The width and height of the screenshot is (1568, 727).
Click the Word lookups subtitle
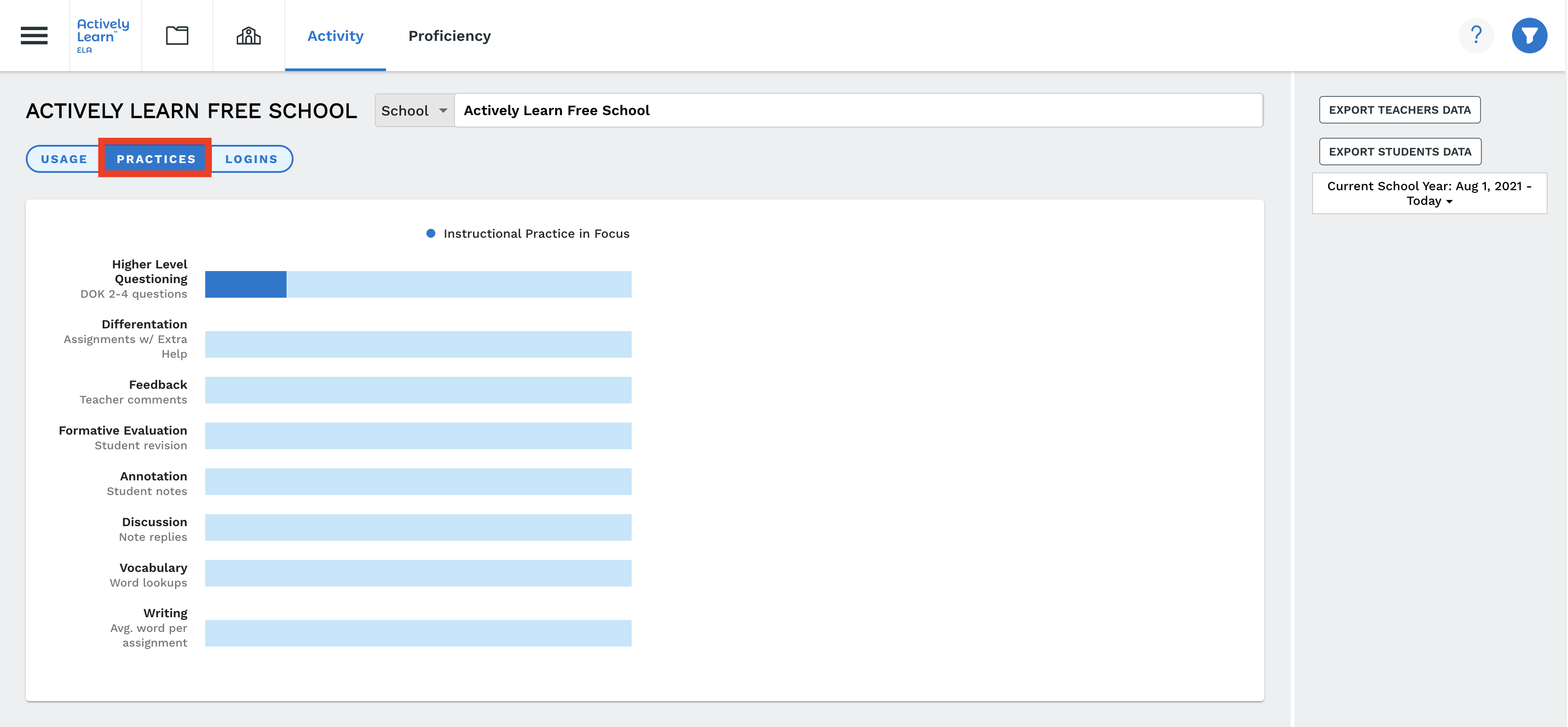148,583
